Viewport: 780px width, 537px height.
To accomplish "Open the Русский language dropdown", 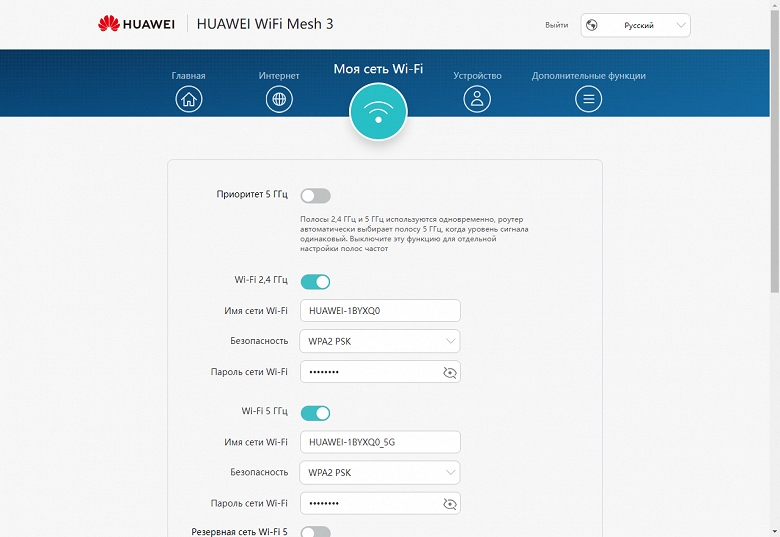I will click(x=635, y=25).
